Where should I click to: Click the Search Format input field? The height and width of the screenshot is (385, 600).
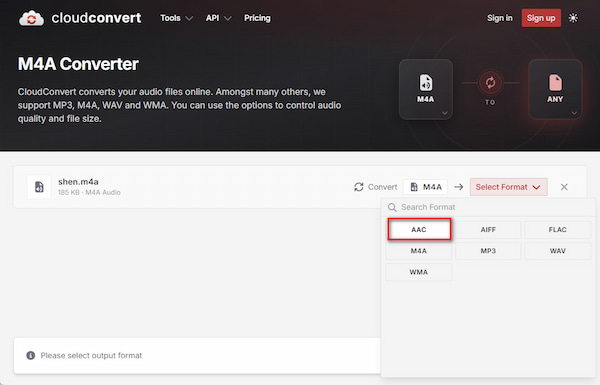pyautogui.click(x=488, y=207)
